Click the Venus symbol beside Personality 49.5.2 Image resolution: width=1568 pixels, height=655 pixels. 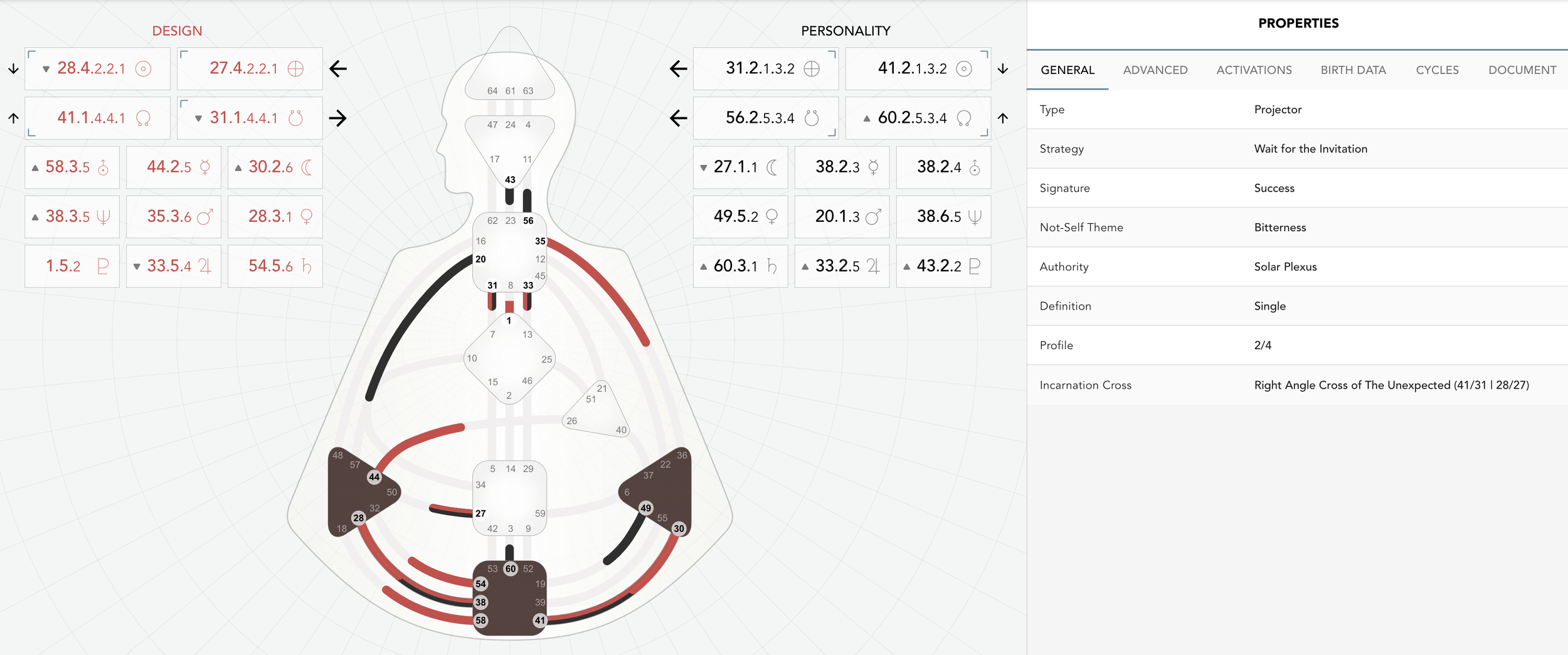(x=772, y=217)
